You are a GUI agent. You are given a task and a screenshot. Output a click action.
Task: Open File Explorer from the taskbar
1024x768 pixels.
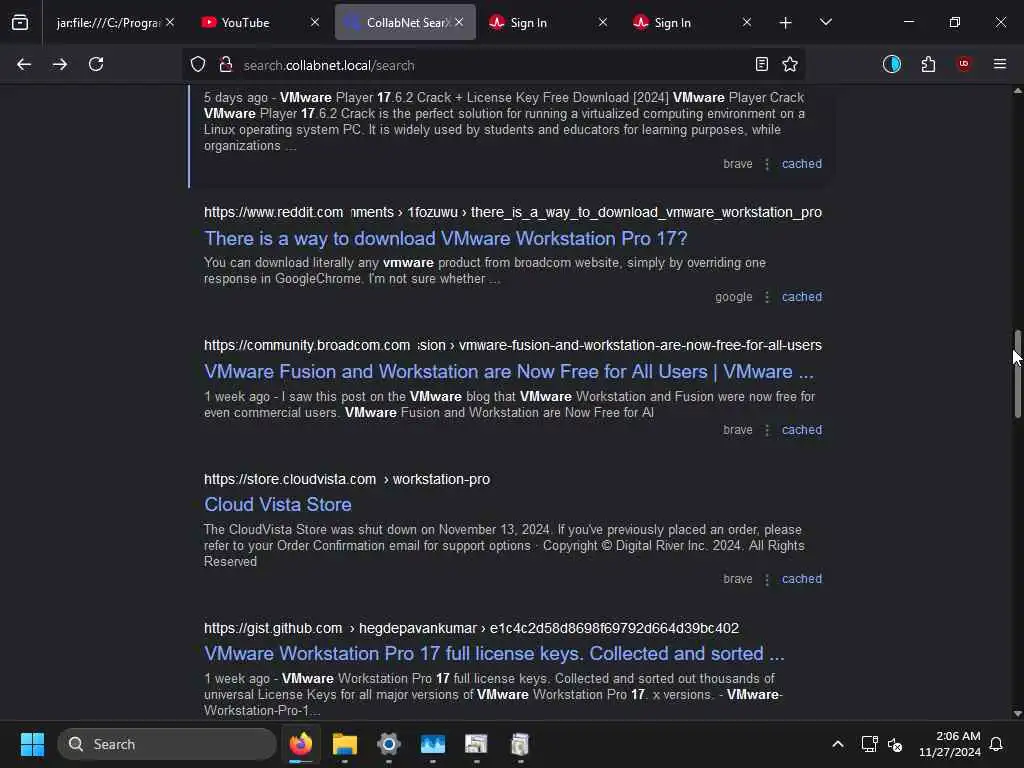(345, 744)
